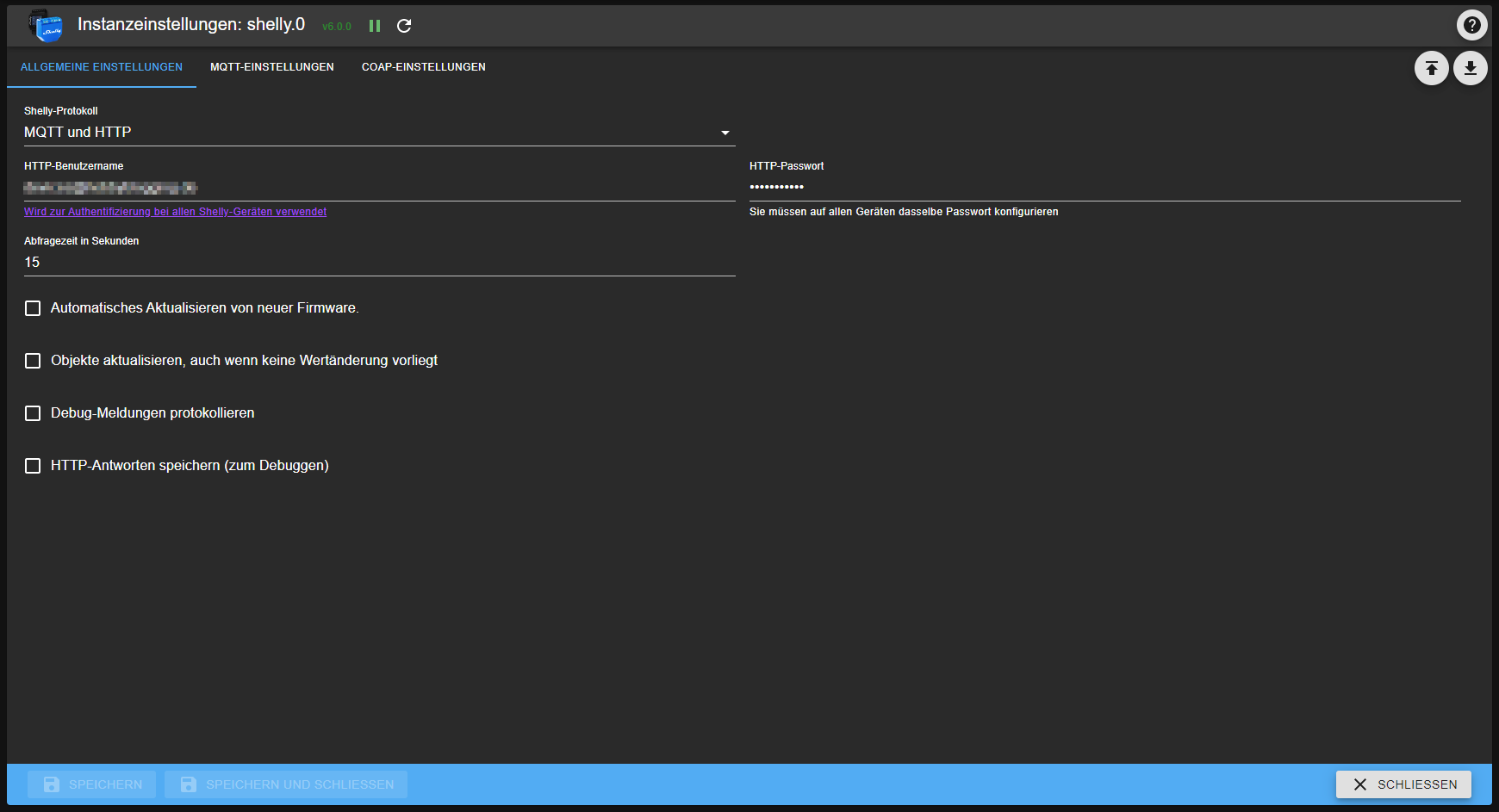Image resolution: width=1499 pixels, height=812 pixels.
Task: Click the upload configuration icon
Action: tap(1431, 68)
